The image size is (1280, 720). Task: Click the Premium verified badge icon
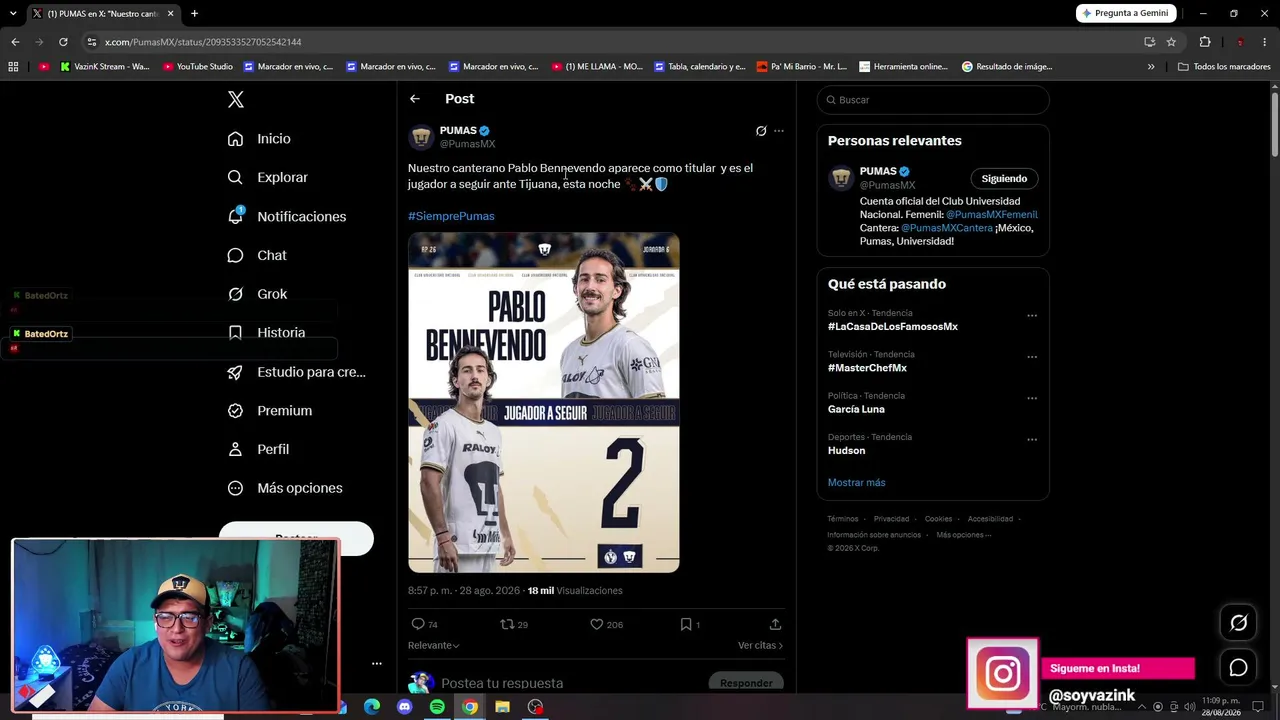tap(235, 411)
